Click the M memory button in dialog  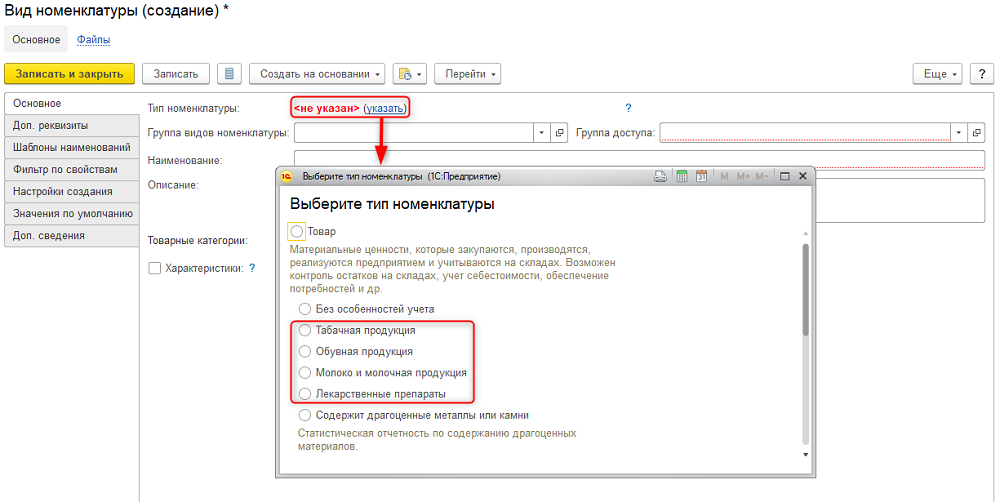tap(724, 177)
